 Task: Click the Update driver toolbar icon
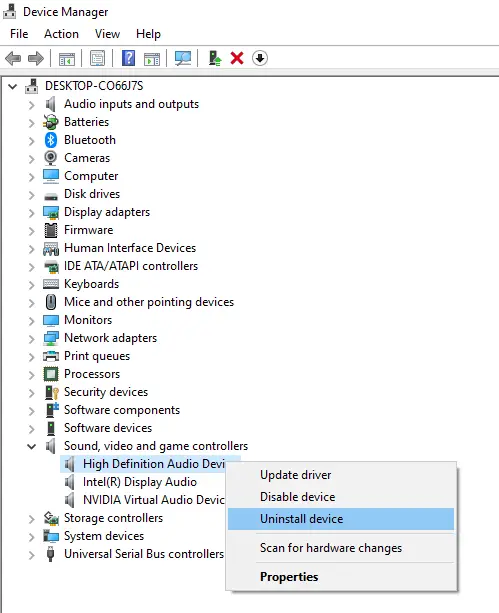(214, 58)
